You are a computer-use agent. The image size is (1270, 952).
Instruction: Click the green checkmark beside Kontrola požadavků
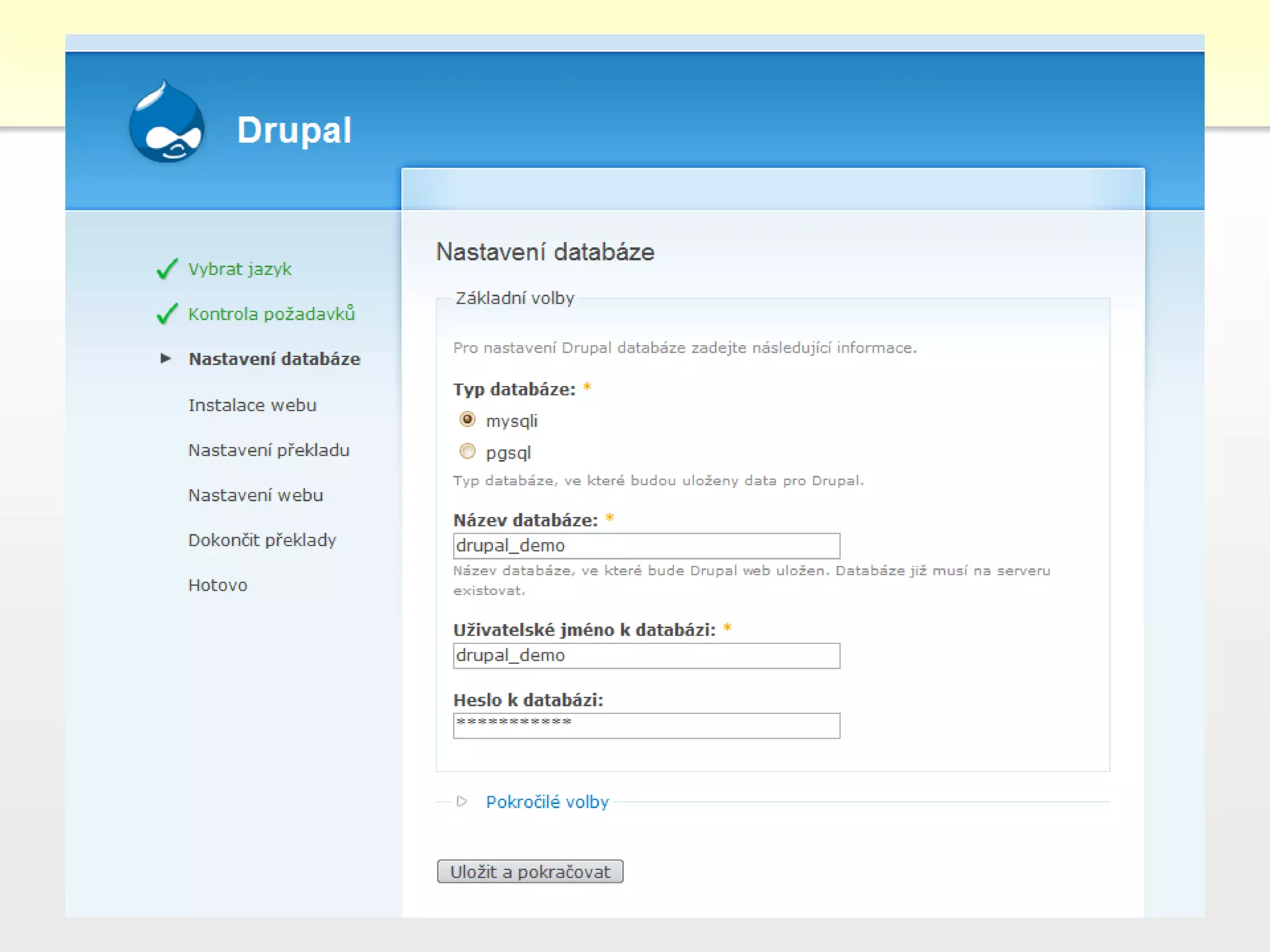(167, 314)
